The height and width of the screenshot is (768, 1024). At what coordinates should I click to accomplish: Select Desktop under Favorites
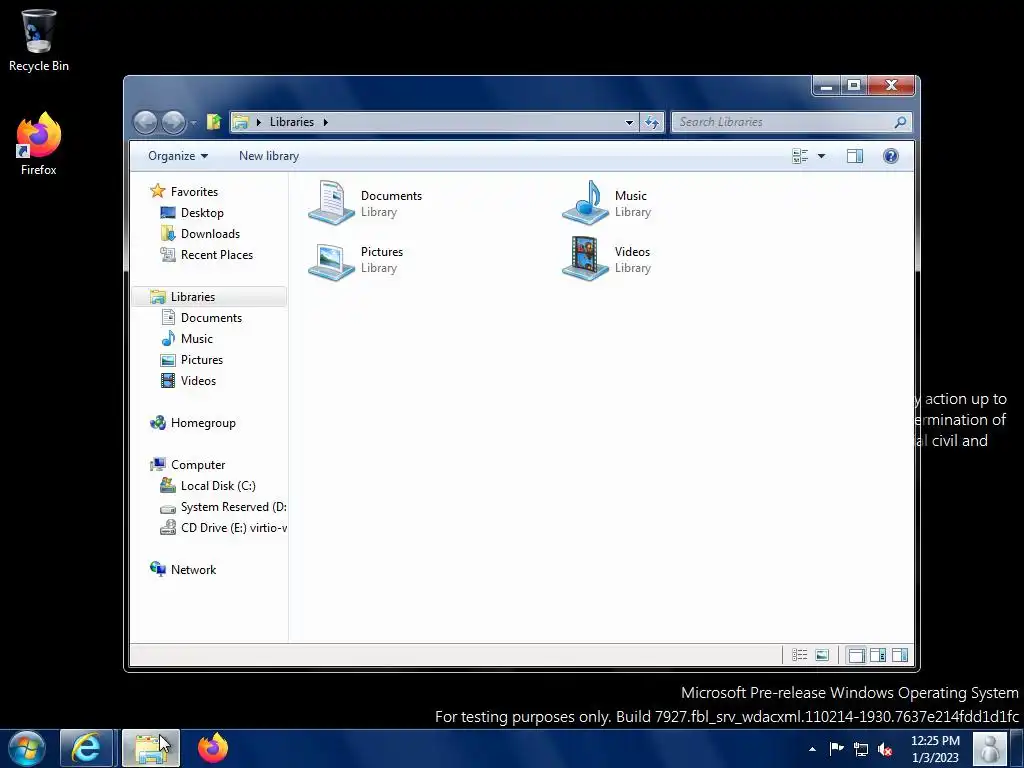coord(202,213)
